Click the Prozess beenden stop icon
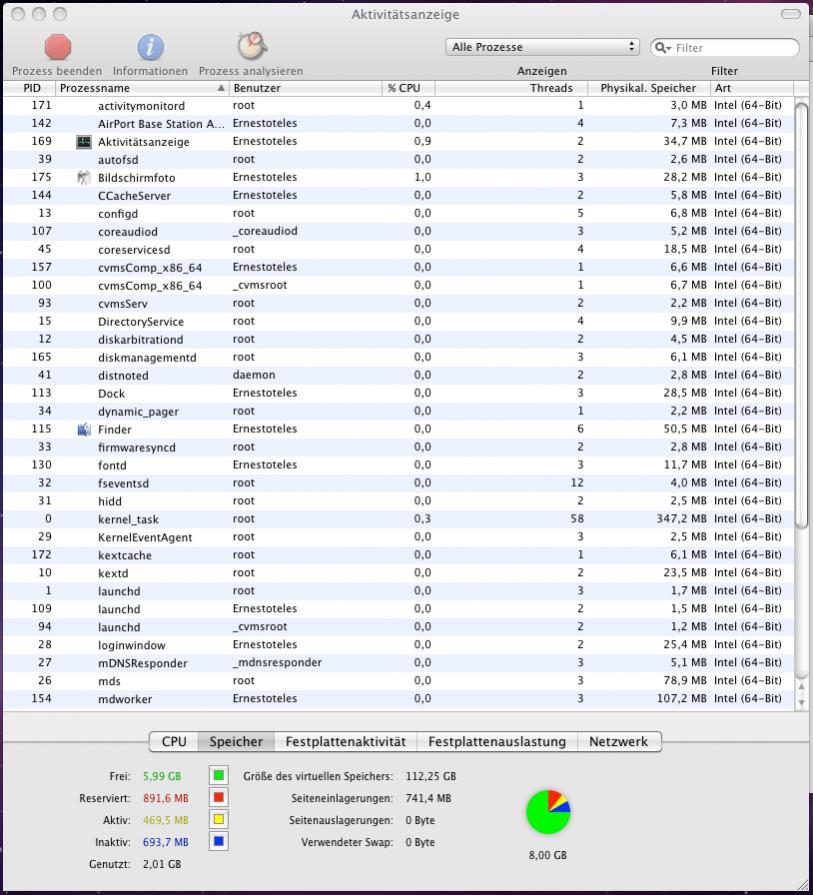 click(x=58, y=47)
